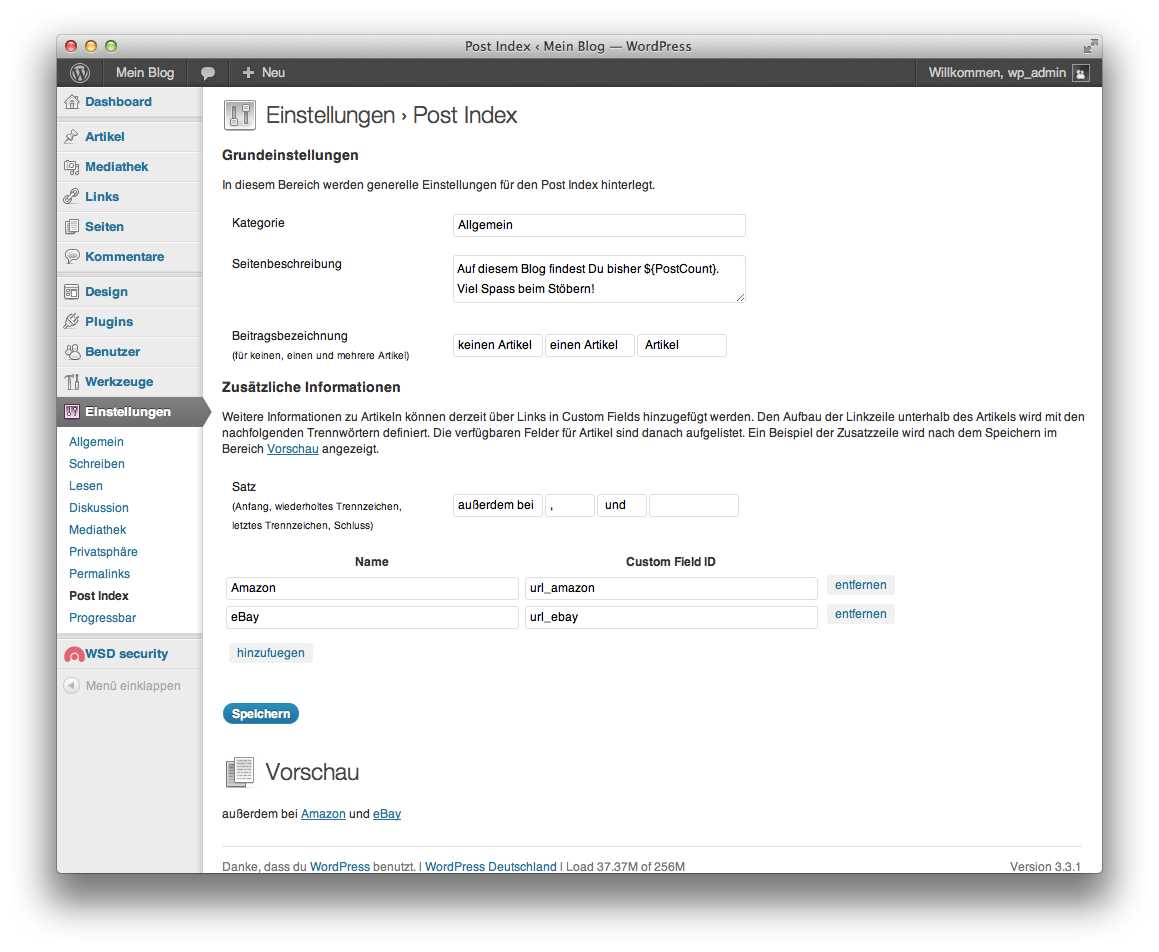Open the WSD security menu
This screenshot has width=1159, height=952.
coord(126,654)
